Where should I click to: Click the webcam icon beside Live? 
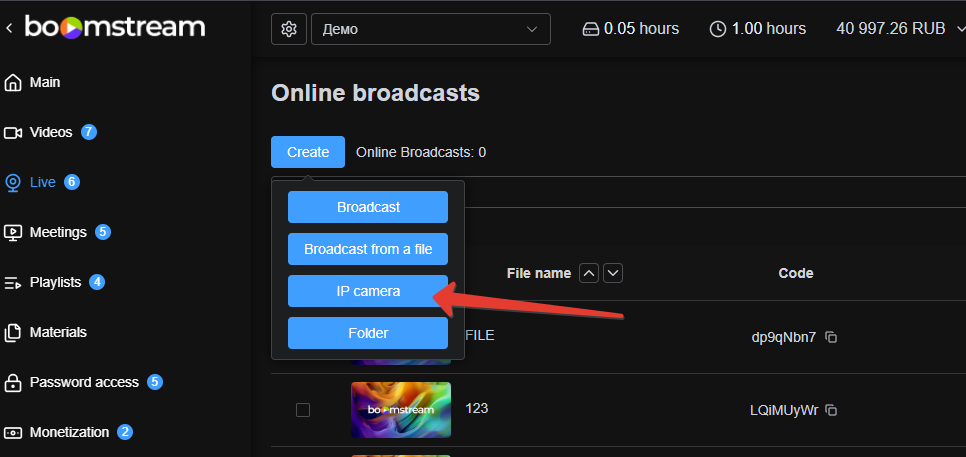(x=13, y=183)
